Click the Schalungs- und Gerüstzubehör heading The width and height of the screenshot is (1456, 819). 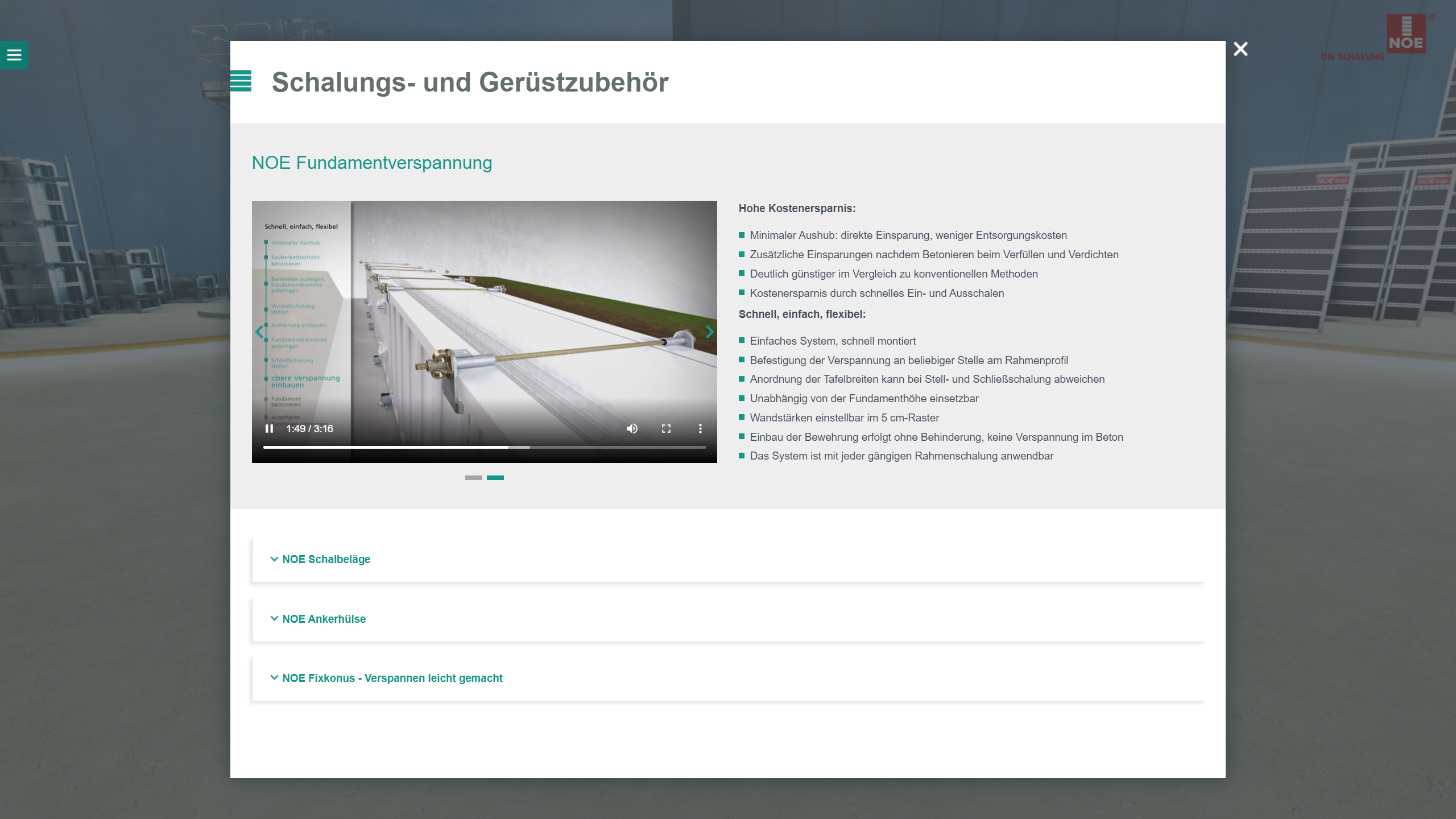click(x=470, y=82)
